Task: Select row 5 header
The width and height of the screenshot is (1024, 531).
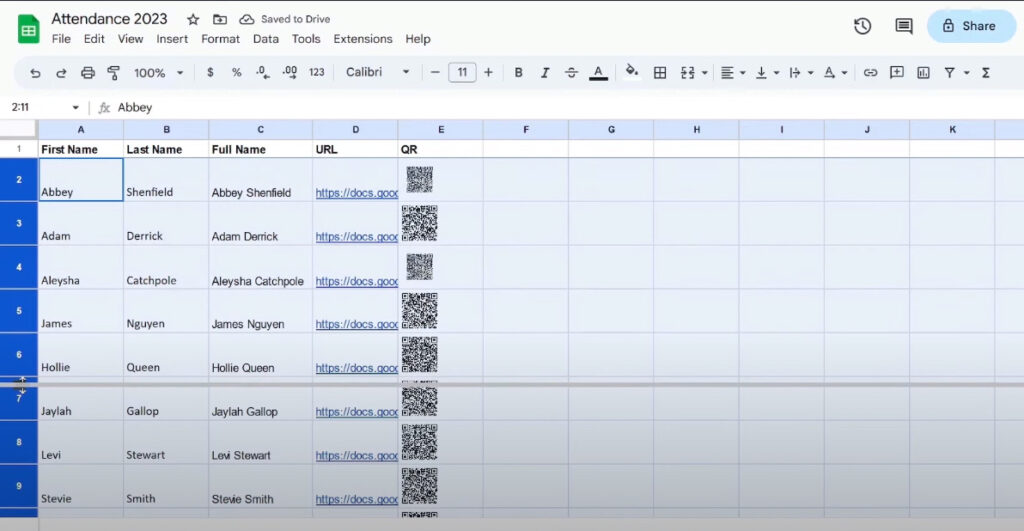Action: [19, 311]
